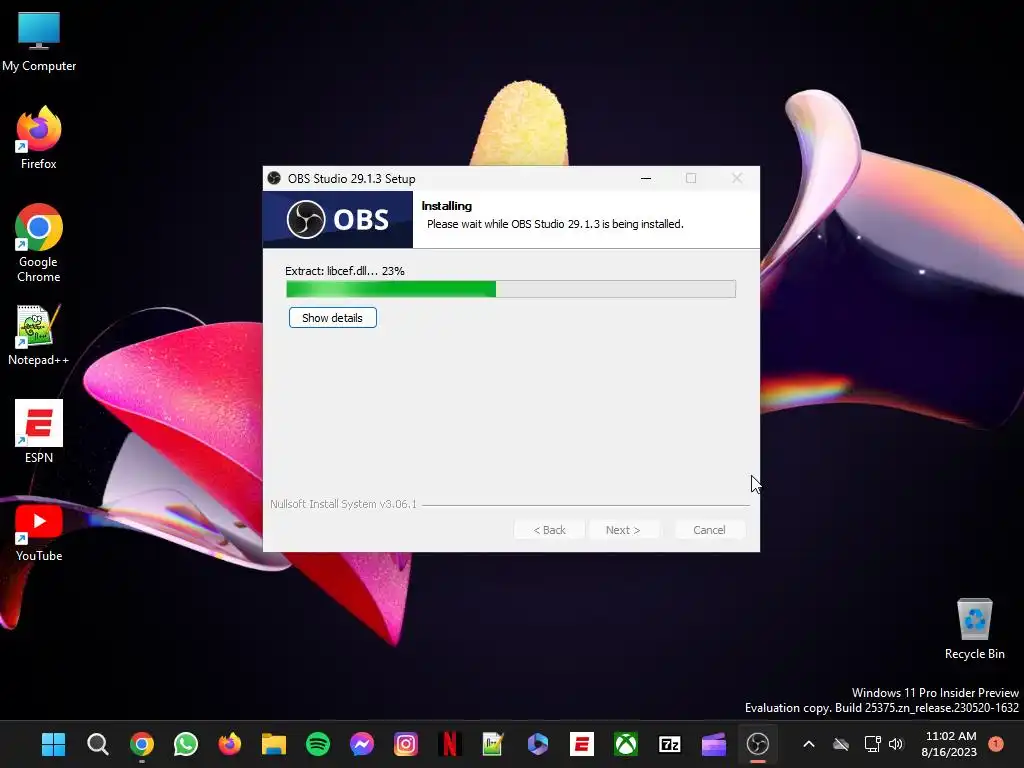The image size is (1024, 768).
Task: Launch Firefox from the taskbar
Action: point(230,744)
